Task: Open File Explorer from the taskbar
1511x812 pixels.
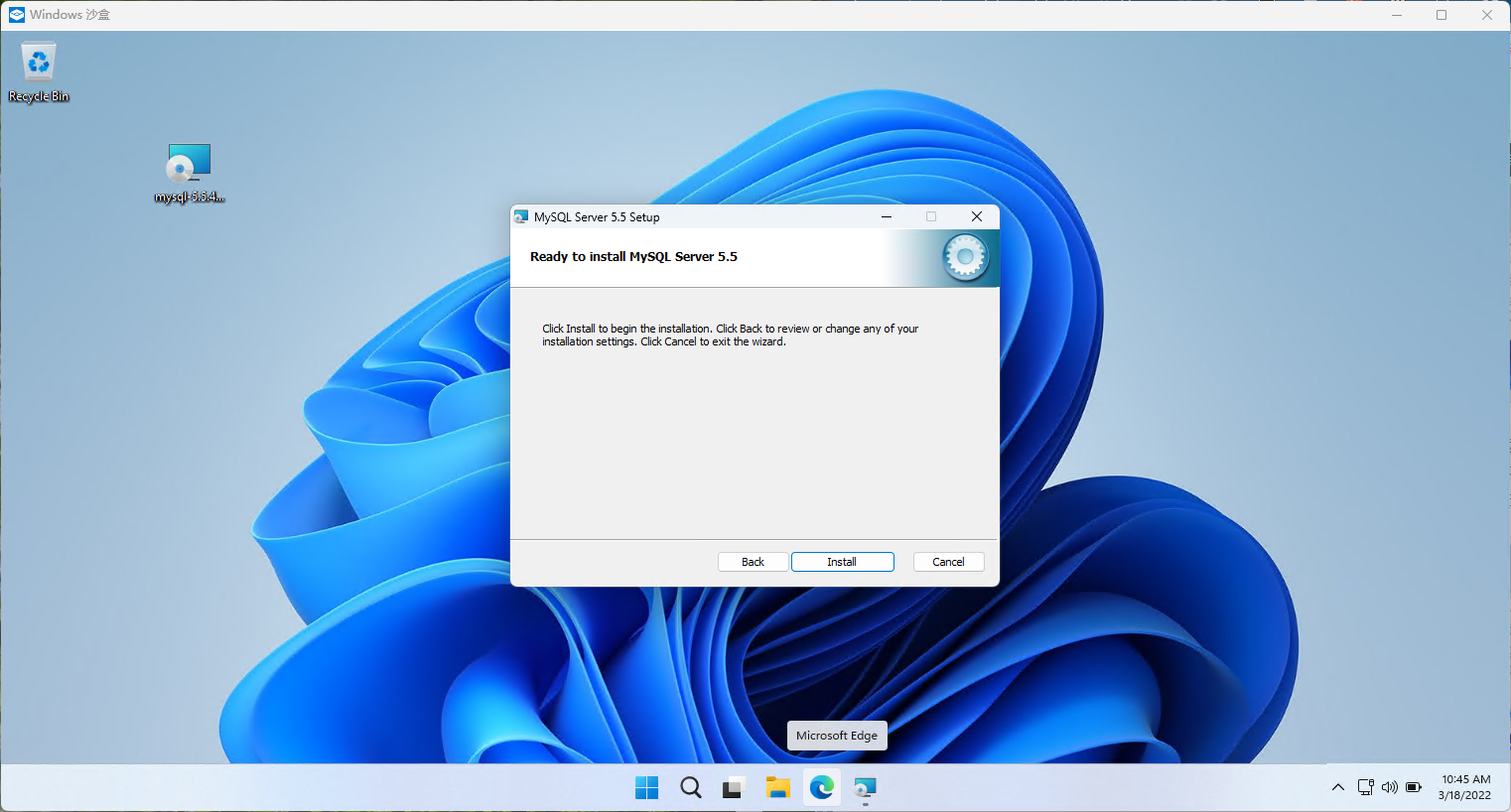Action: coord(777,788)
